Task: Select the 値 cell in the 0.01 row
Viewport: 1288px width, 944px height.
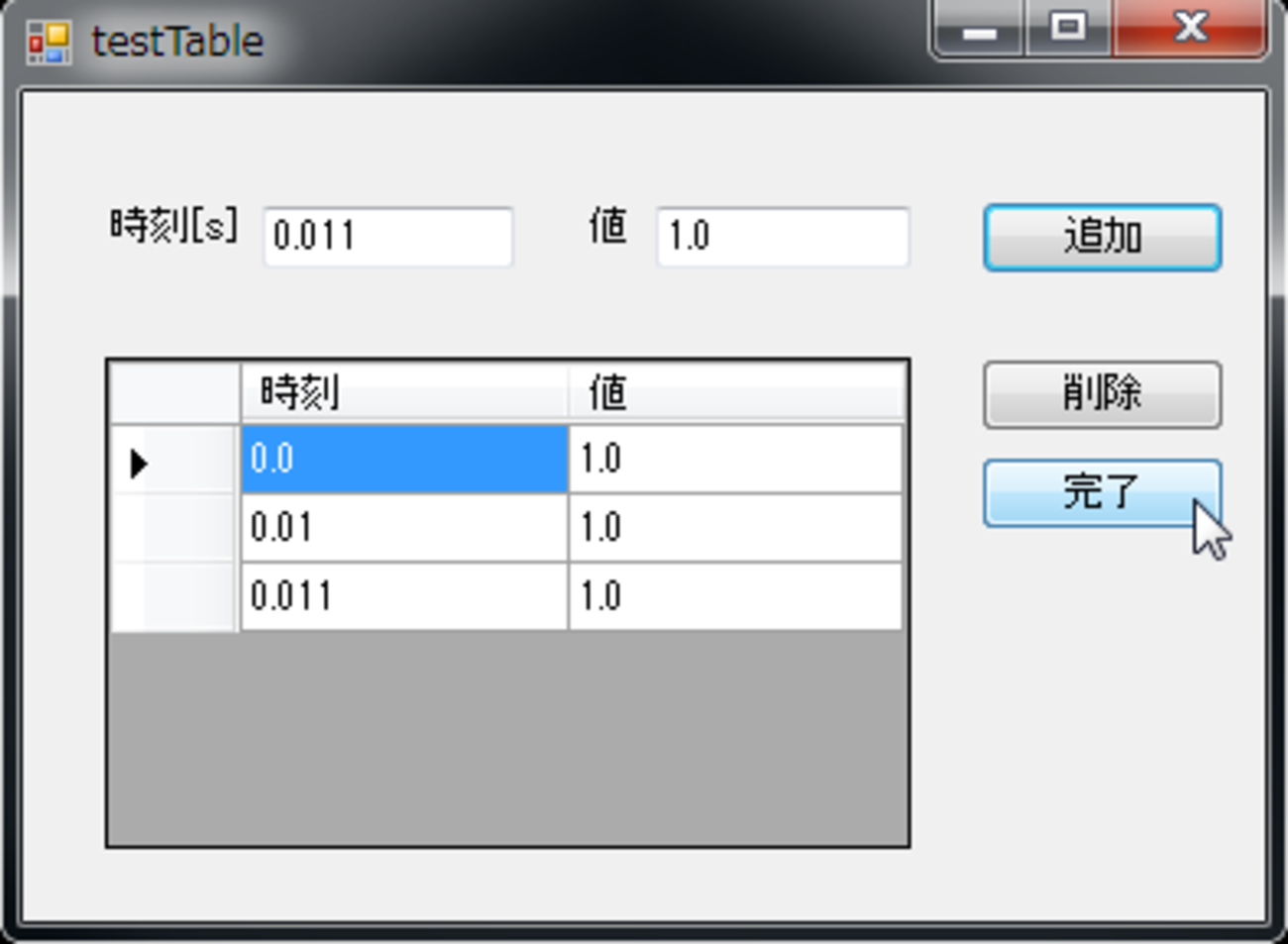Action: click(735, 527)
